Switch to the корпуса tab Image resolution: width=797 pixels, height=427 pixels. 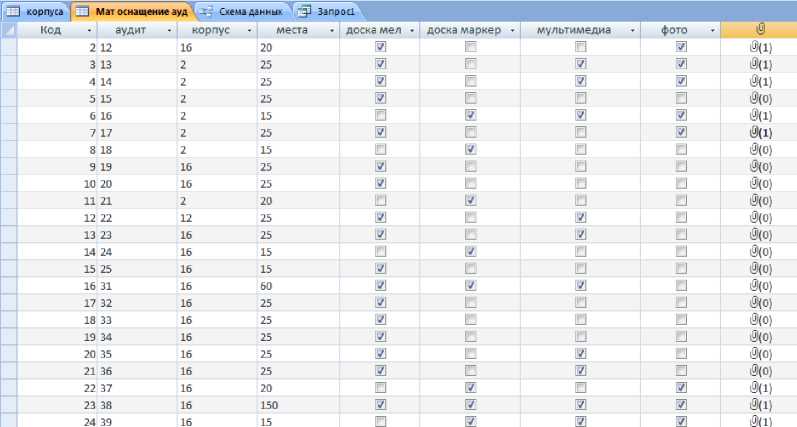pyautogui.click(x=36, y=11)
